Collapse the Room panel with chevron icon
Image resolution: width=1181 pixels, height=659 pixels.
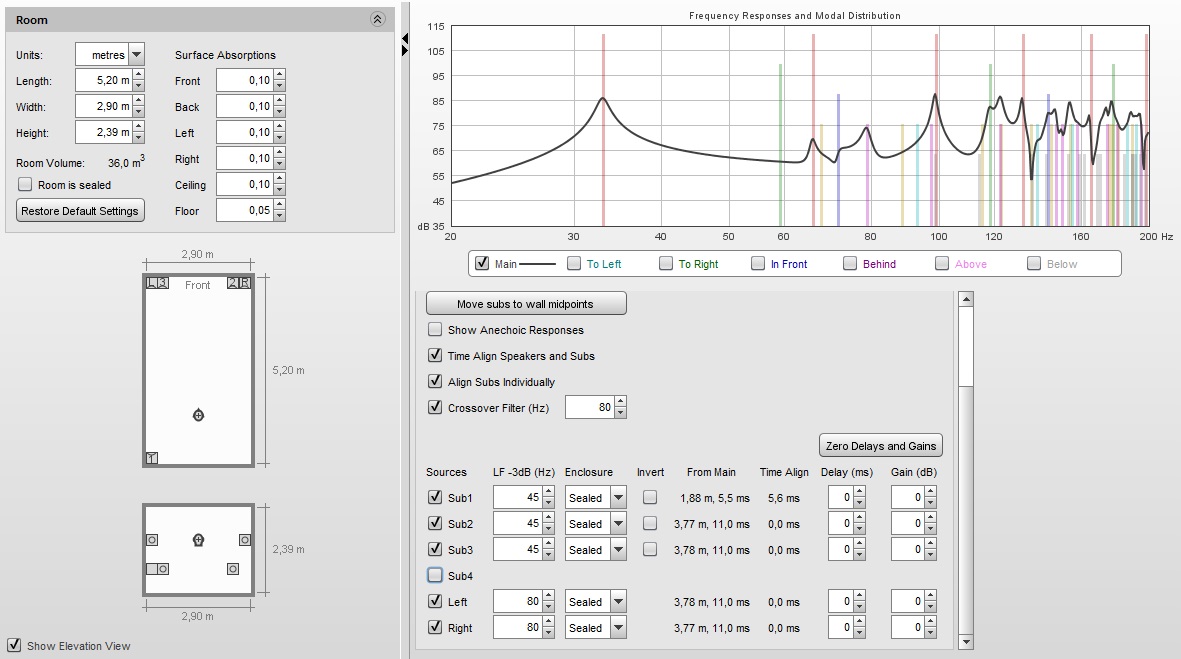click(x=378, y=20)
